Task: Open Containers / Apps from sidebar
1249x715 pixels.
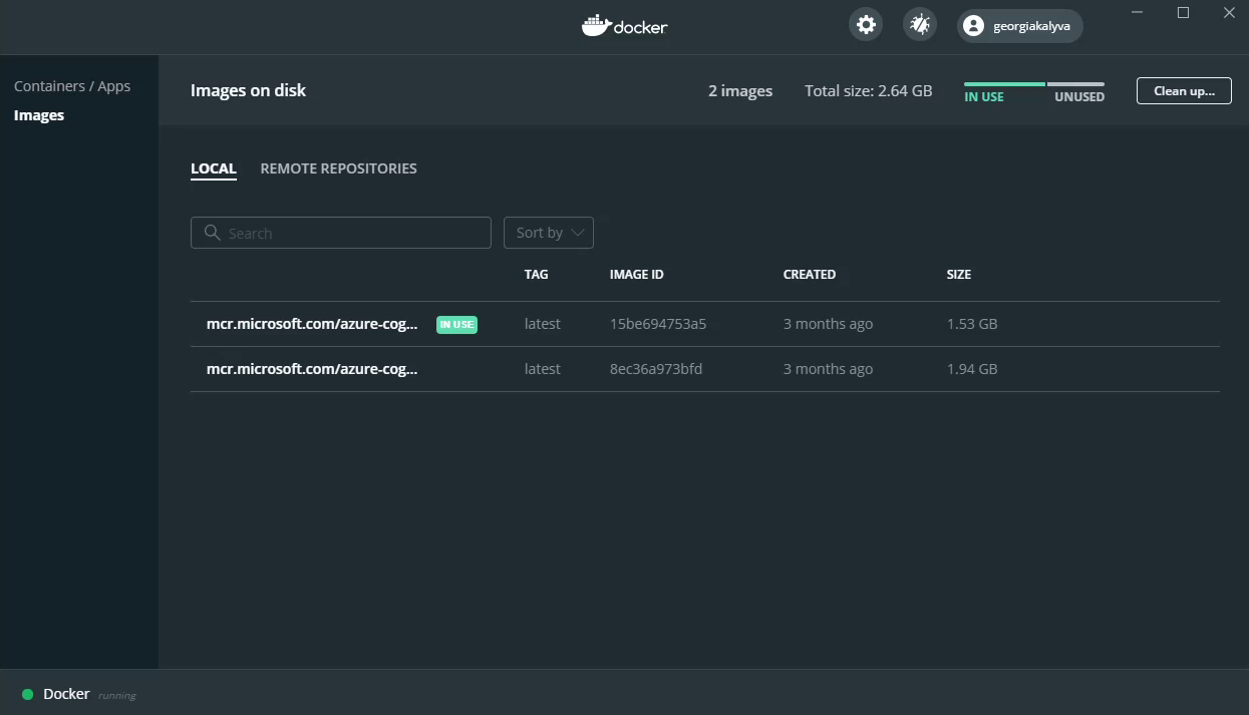Action: click(72, 86)
